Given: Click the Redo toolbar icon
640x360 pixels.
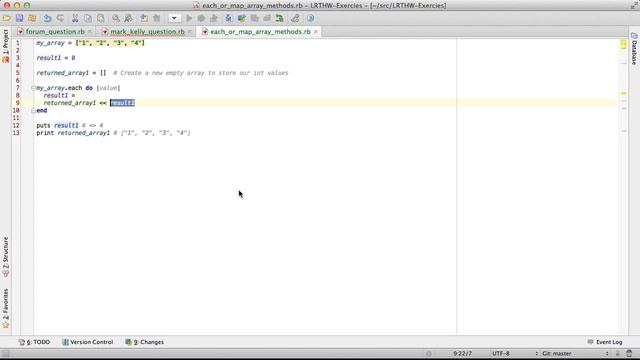Looking at the screenshot, I should tap(60, 18).
